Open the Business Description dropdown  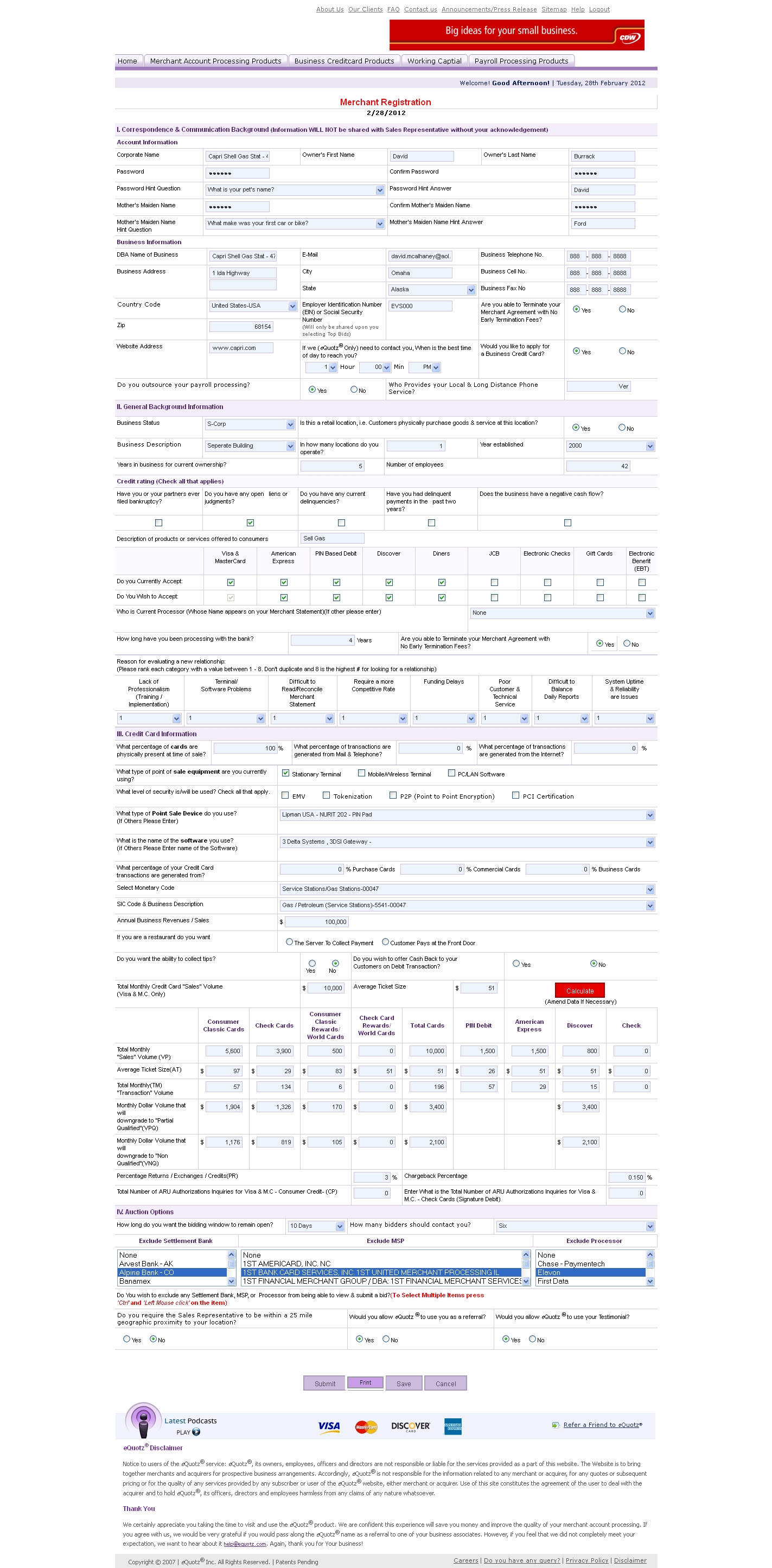pos(250,445)
